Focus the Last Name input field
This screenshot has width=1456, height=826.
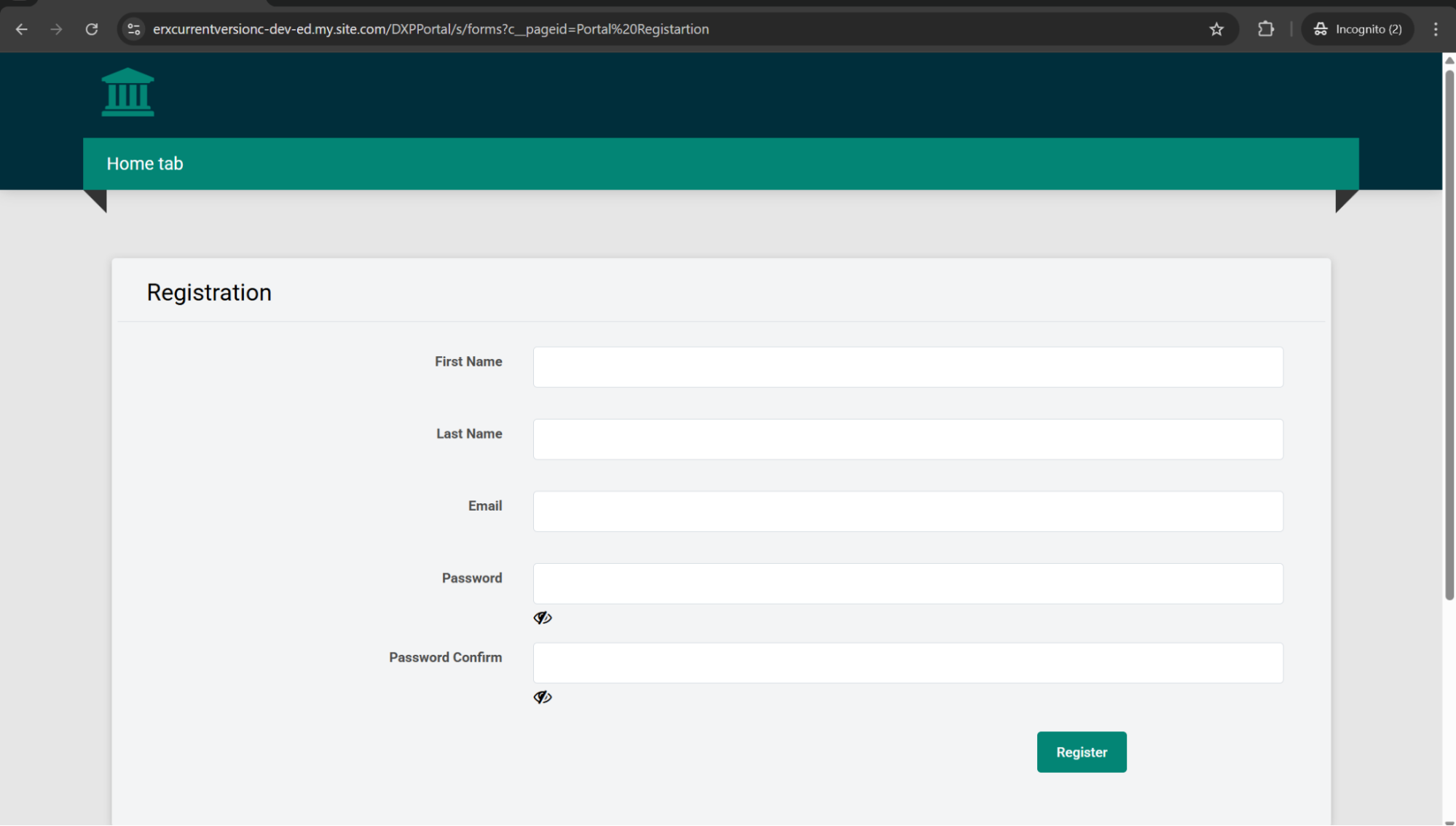tap(908, 439)
